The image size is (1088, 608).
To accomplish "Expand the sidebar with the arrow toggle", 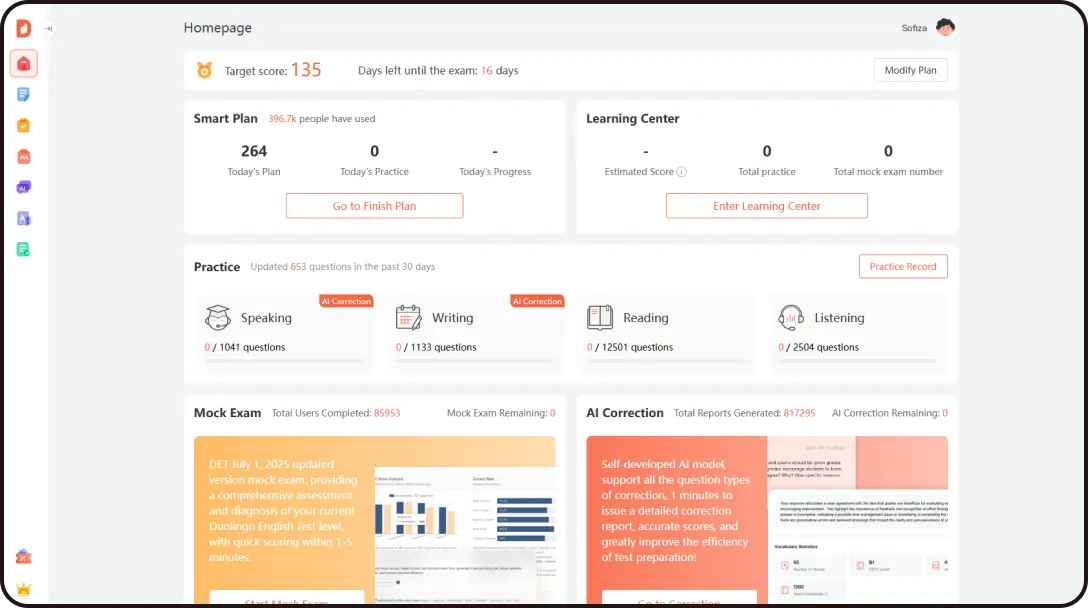I will tap(48, 29).
